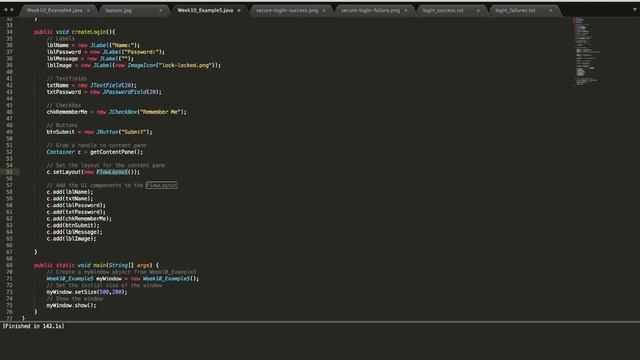The width and height of the screenshot is (640, 360).
Task: Click the "[Finished in 142.1s]" build output
Action: [33, 326]
